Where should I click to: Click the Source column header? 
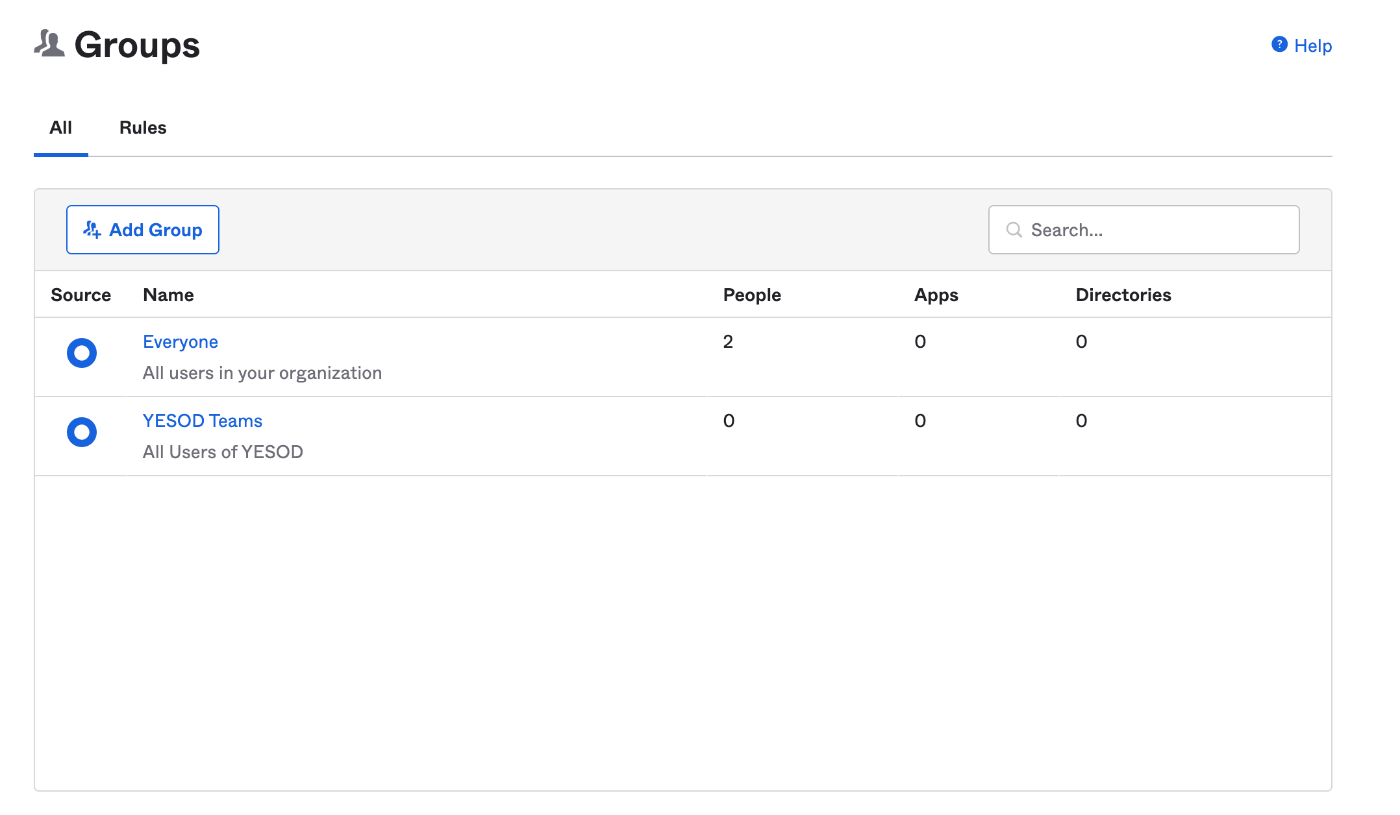click(81, 295)
